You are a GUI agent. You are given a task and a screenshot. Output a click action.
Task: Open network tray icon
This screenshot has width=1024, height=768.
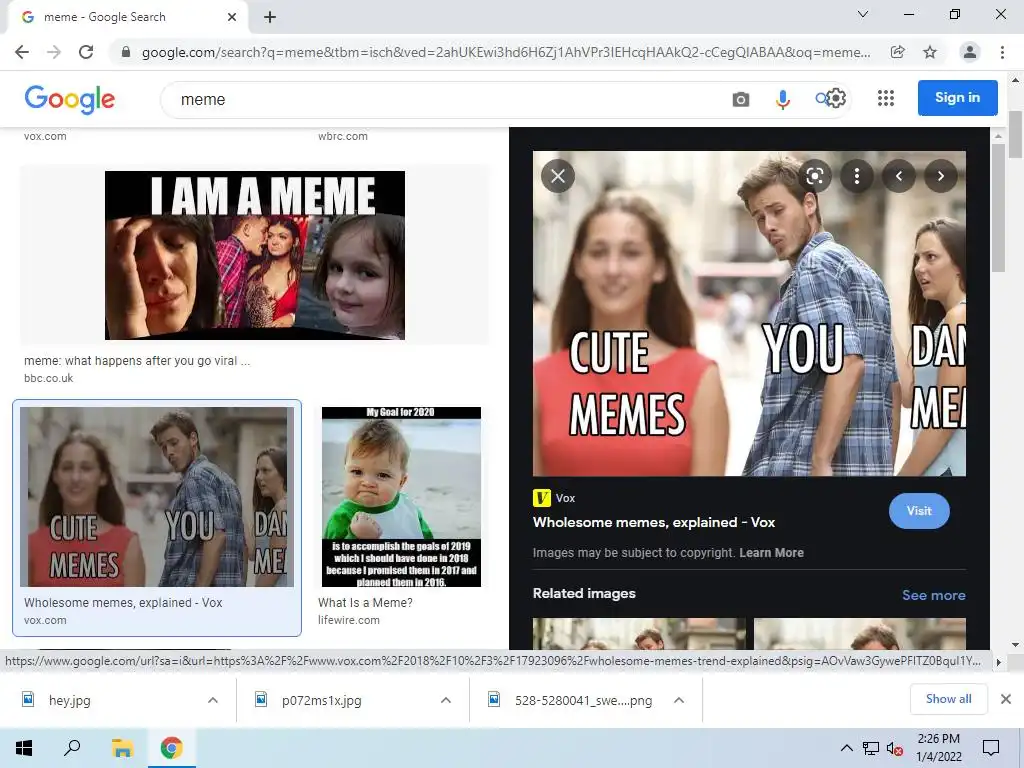click(871, 748)
